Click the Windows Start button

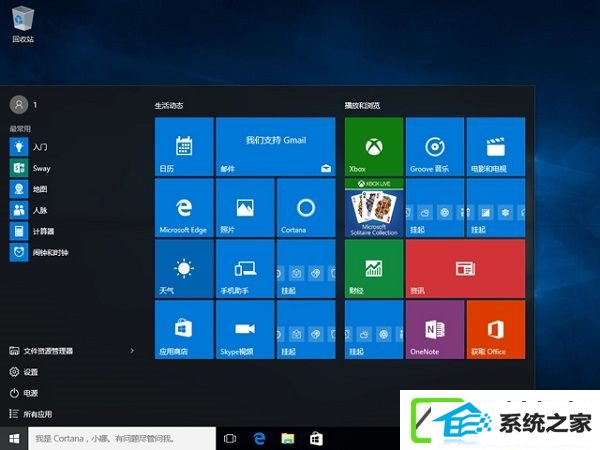pyautogui.click(x=14, y=439)
